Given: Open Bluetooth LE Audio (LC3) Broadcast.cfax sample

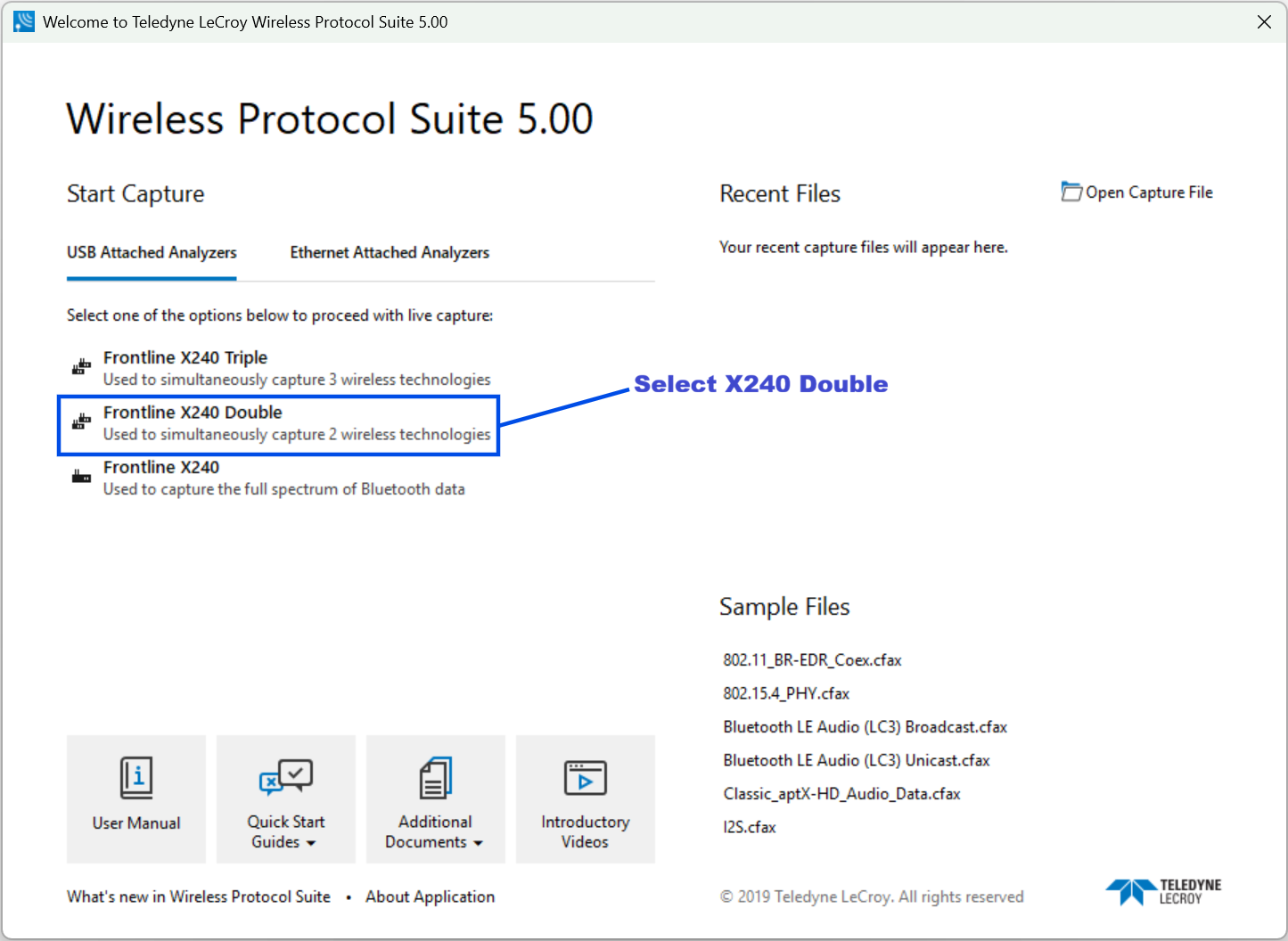Looking at the screenshot, I should point(865,727).
